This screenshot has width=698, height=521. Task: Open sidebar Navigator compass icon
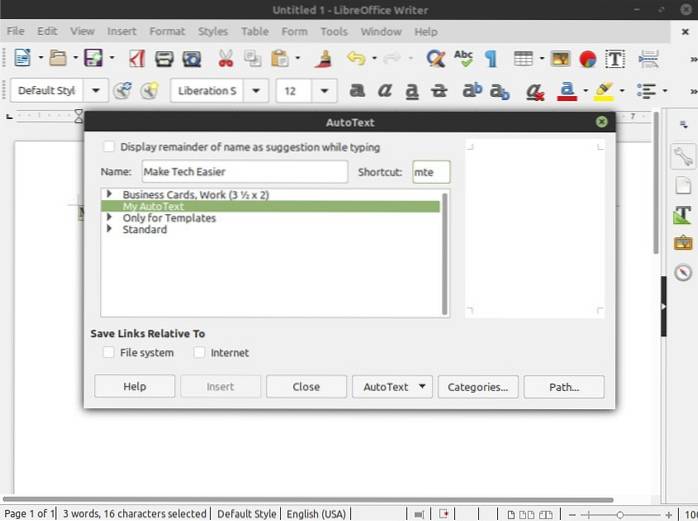pos(683,272)
